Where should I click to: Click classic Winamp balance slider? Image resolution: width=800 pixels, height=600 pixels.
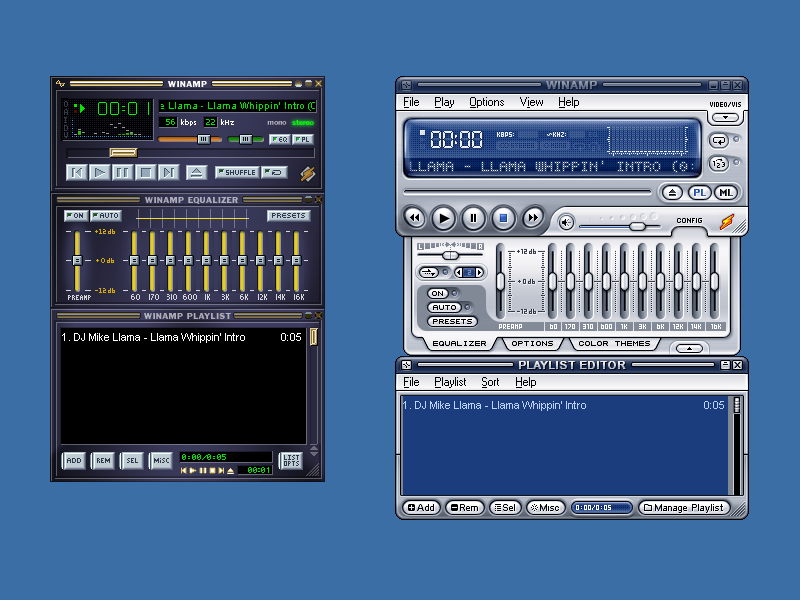point(245,139)
